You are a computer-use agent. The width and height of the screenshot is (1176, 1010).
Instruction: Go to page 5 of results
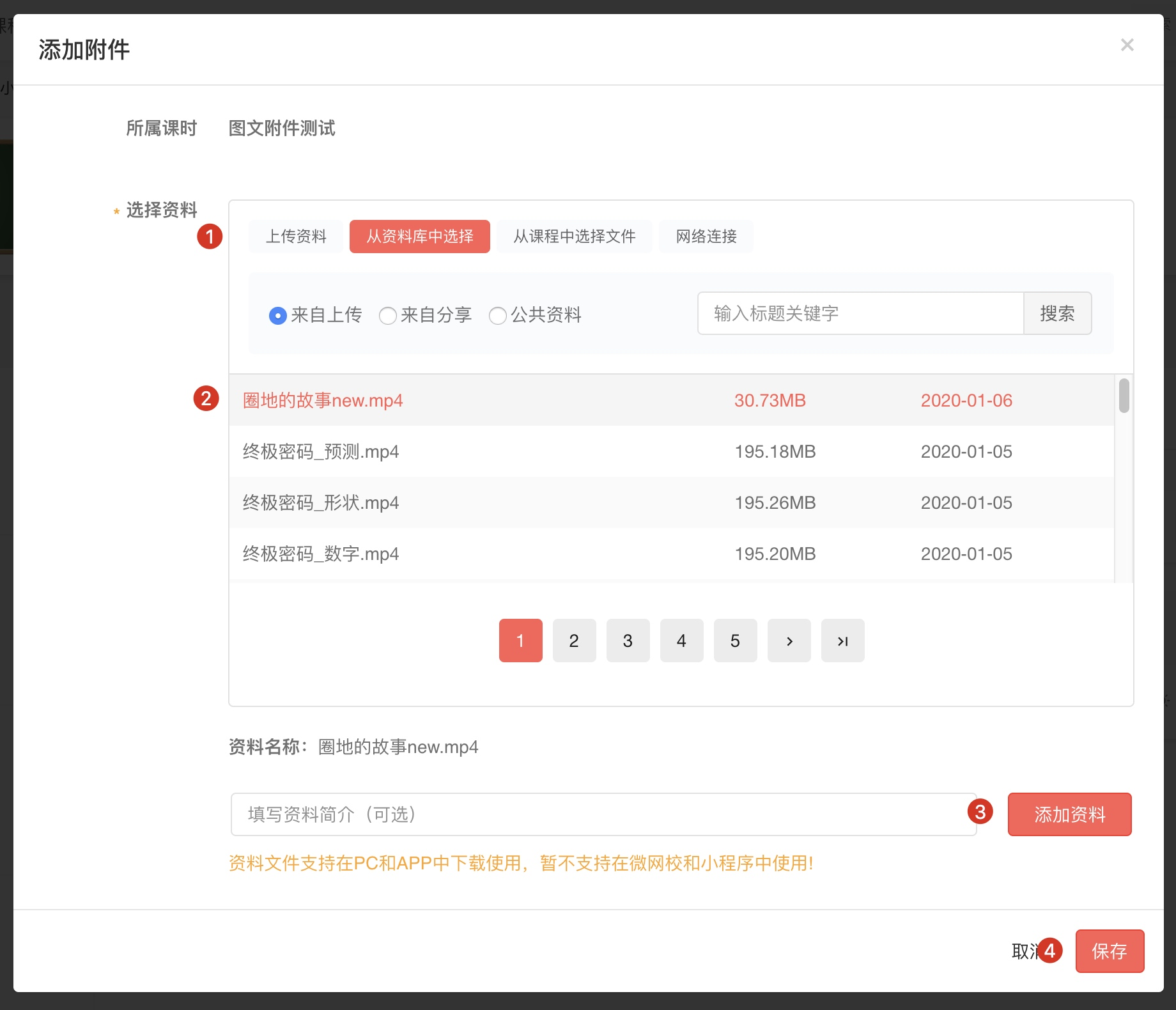(x=736, y=641)
